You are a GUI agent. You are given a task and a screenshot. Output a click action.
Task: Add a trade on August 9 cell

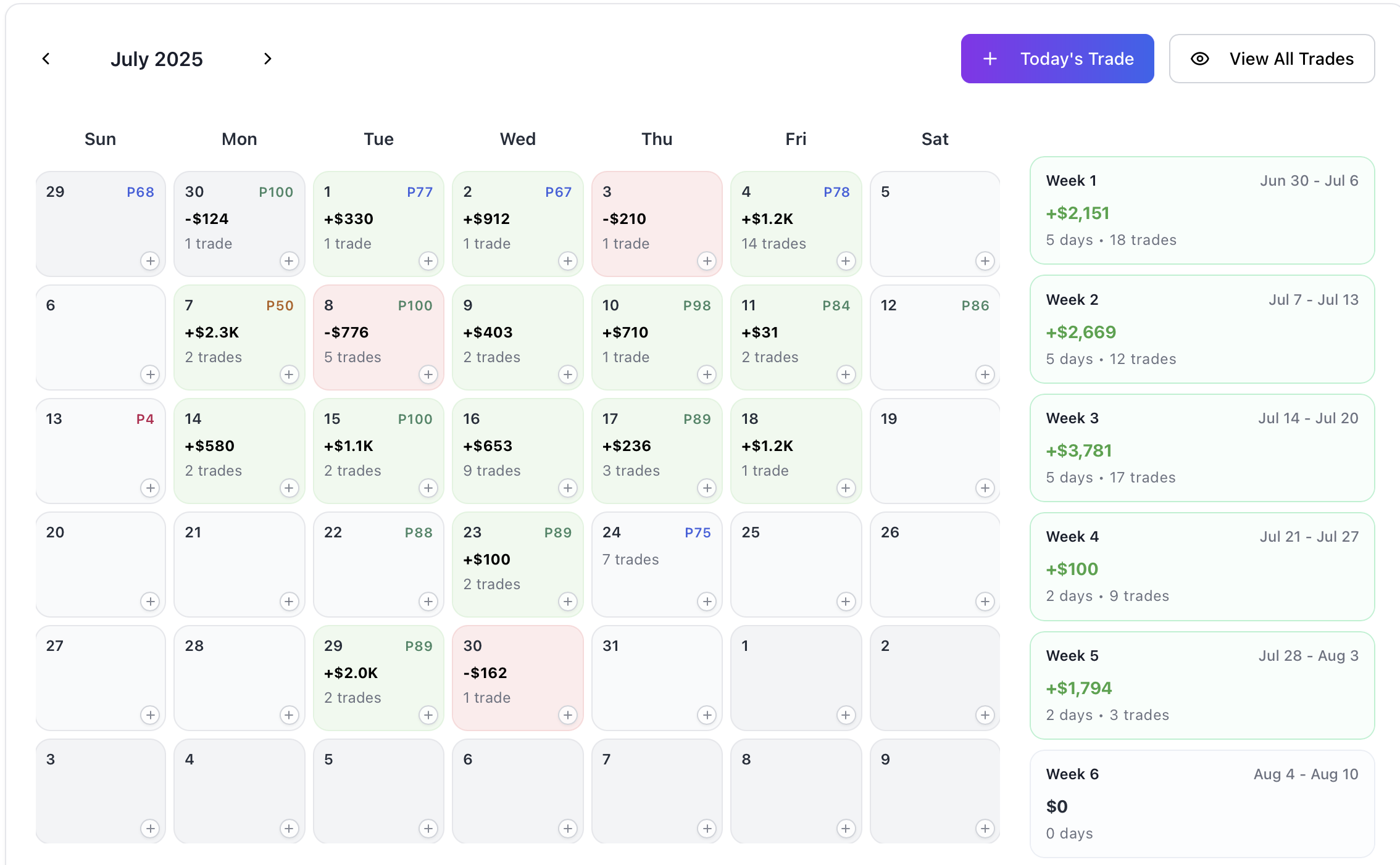pyautogui.click(x=985, y=829)
